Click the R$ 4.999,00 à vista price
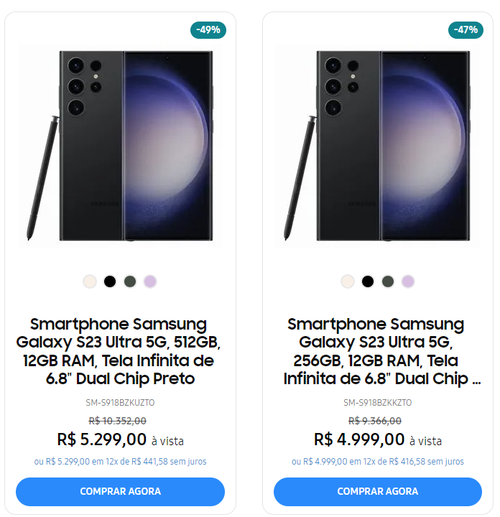This screenshot has width=500, height=517. (378, 439)
